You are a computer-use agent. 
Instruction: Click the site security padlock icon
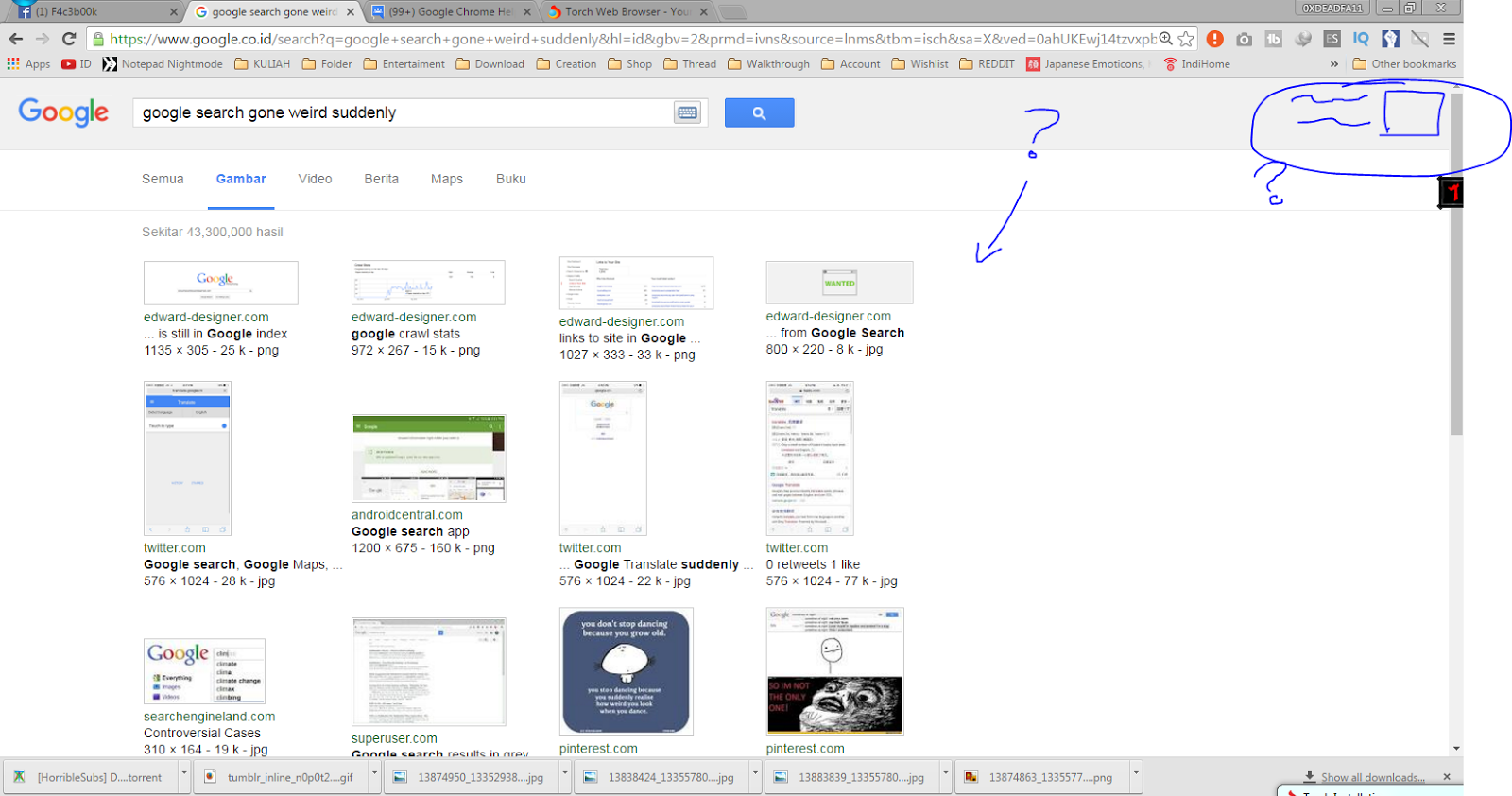point(97,39)
